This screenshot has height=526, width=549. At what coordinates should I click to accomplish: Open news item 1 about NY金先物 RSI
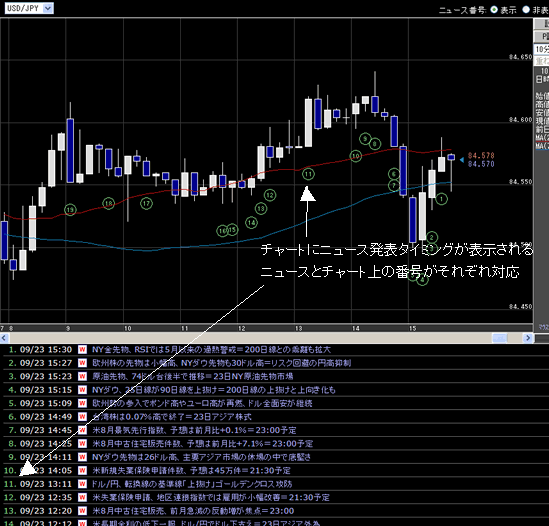tap(211, 349)
